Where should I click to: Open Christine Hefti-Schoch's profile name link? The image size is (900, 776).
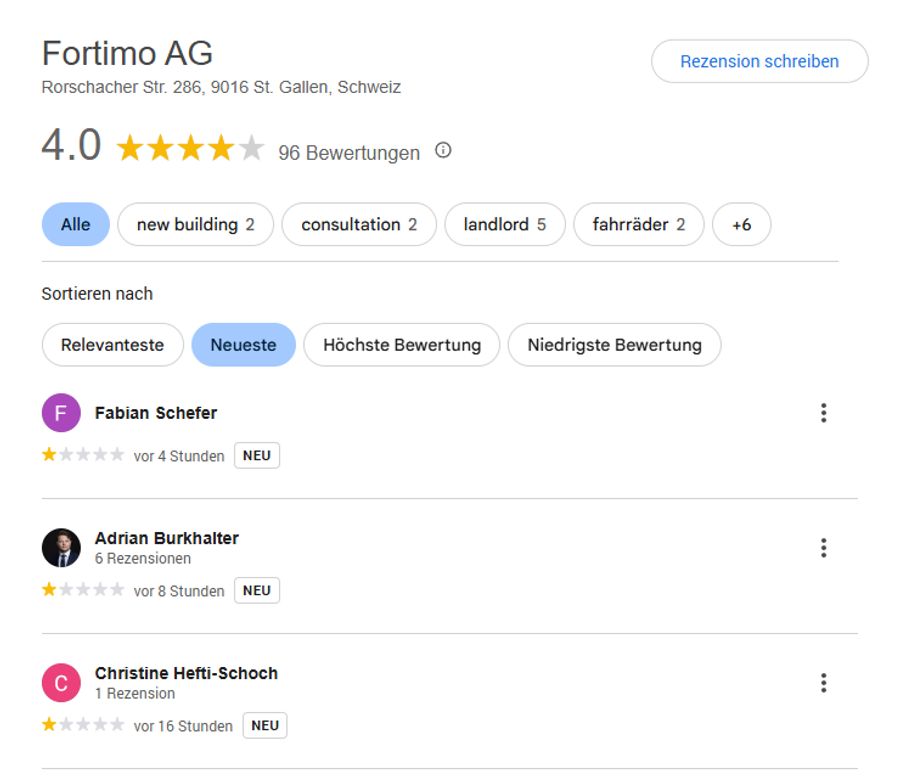(186, 673)
